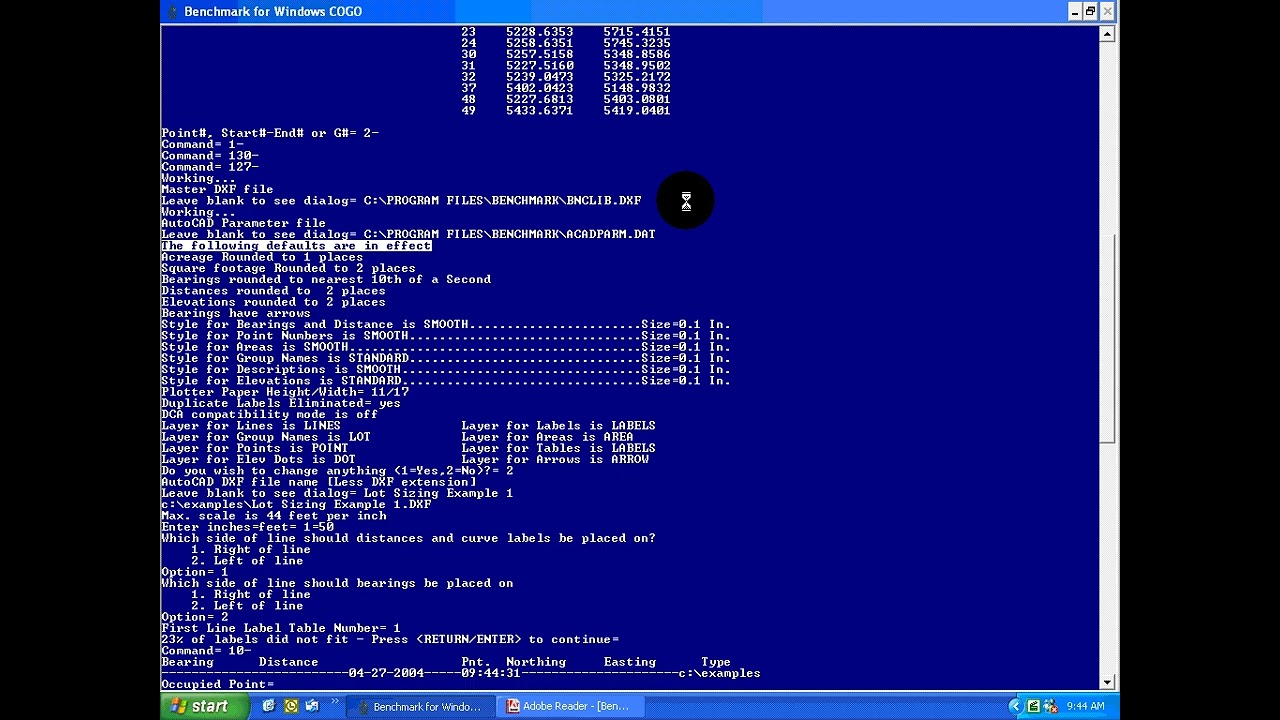Click 'Square footage Rounded to 2 places' line
The image size is (1280, 720).
click(x=288, y=268)
